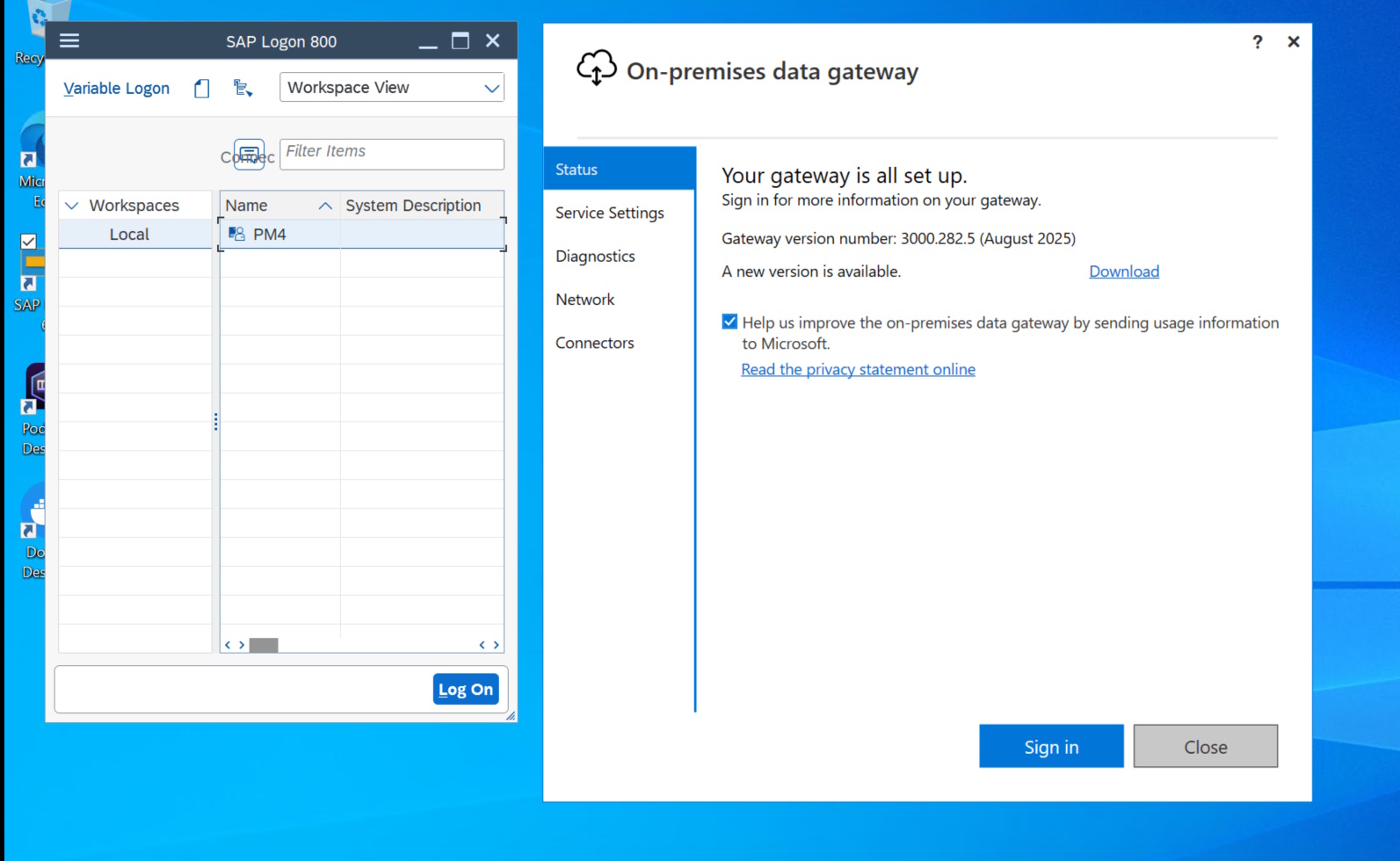
Task: Select the PM4 system entry
Action: [x=361, y=234]
